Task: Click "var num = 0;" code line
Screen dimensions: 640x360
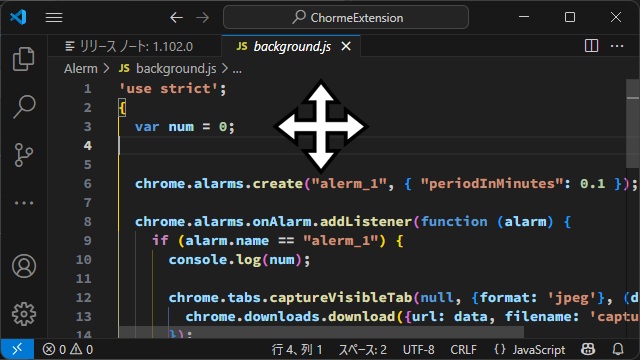Action: (185, 127)
